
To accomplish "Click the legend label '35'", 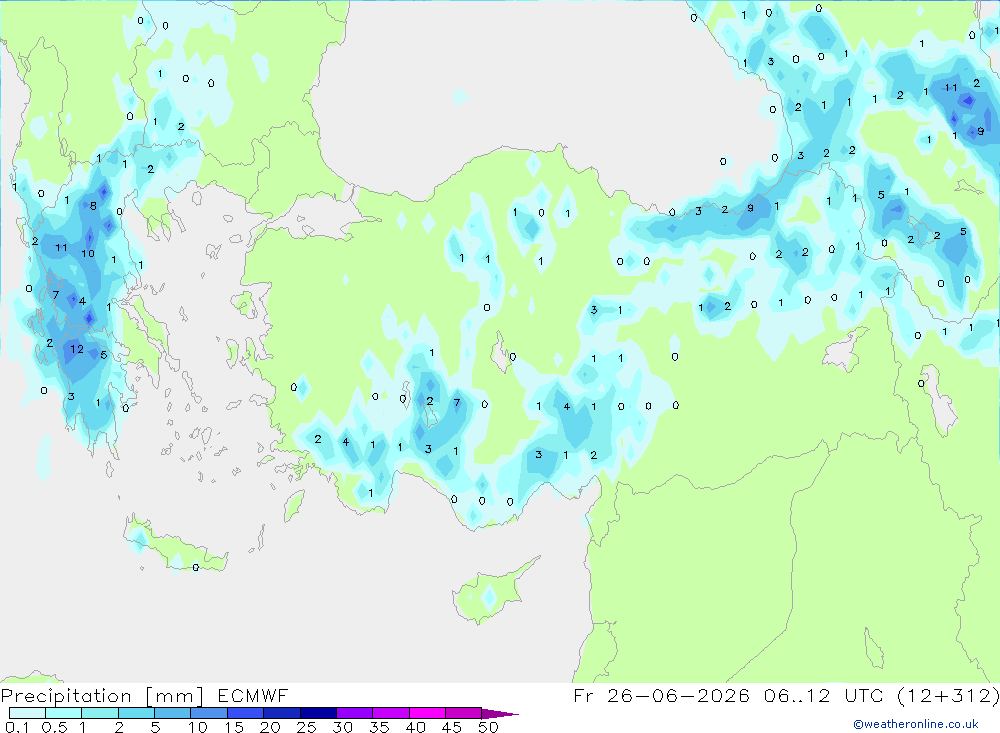I will 379,727.
